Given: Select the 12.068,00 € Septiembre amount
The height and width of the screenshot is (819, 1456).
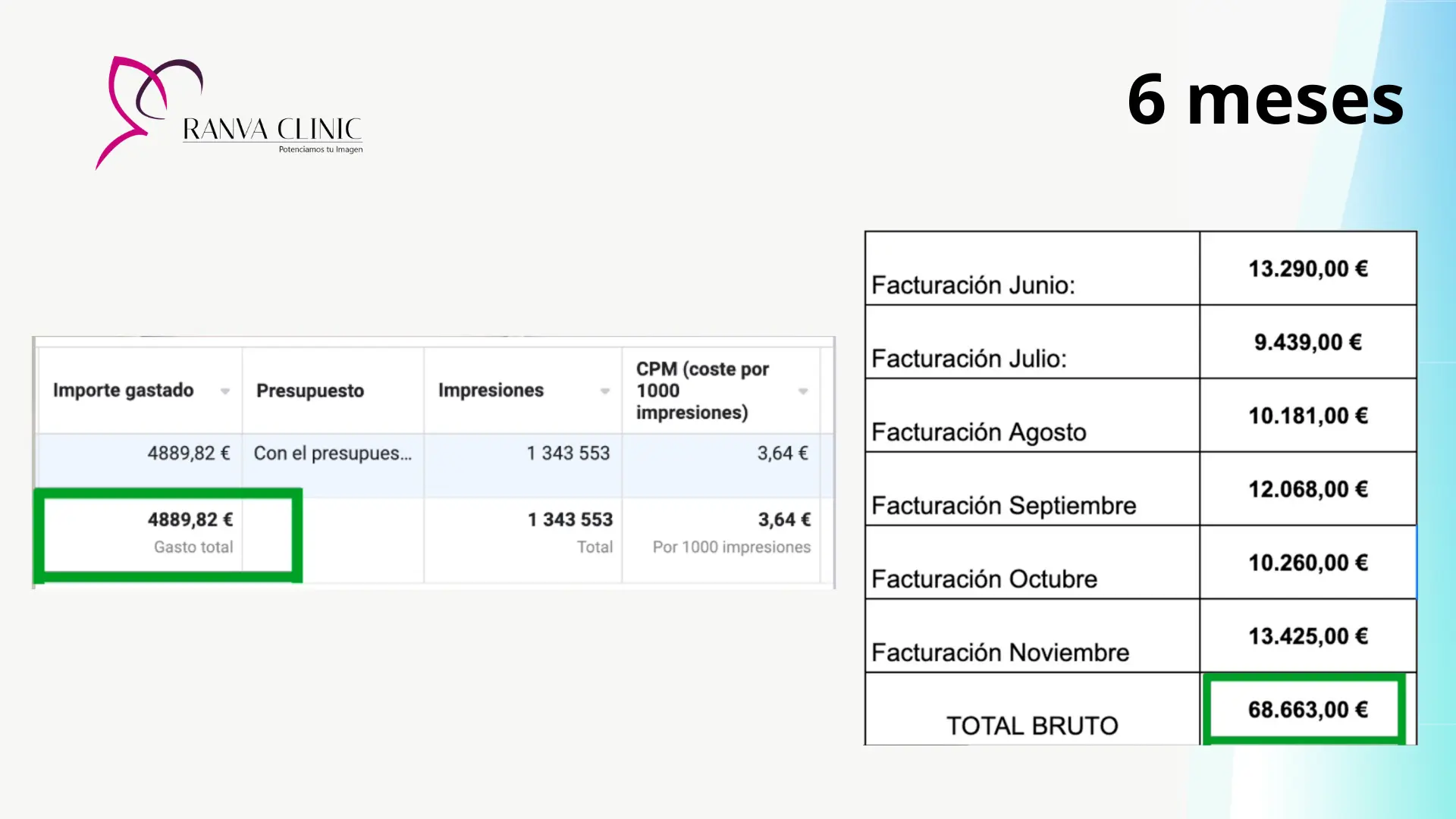Looking at the screenshot, I should pos(1307,489).
